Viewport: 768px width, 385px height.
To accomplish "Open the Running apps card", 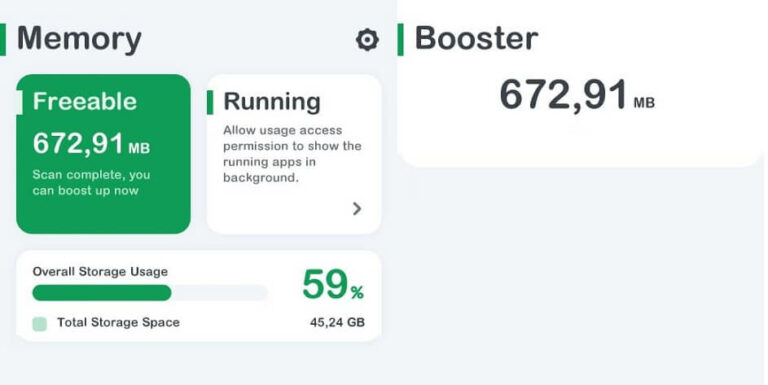I will point(294,154).
